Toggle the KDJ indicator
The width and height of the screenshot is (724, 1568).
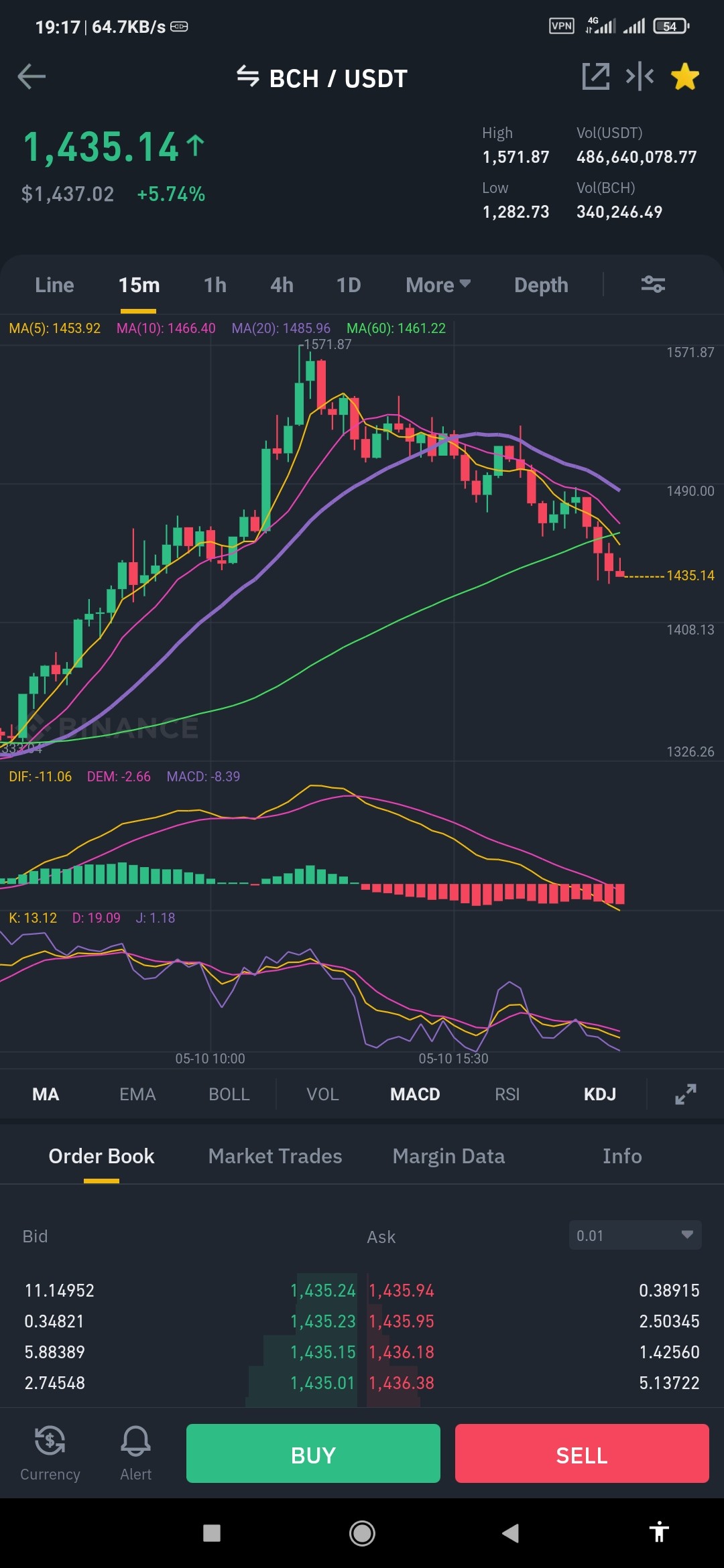click(x=600, y=1094)
